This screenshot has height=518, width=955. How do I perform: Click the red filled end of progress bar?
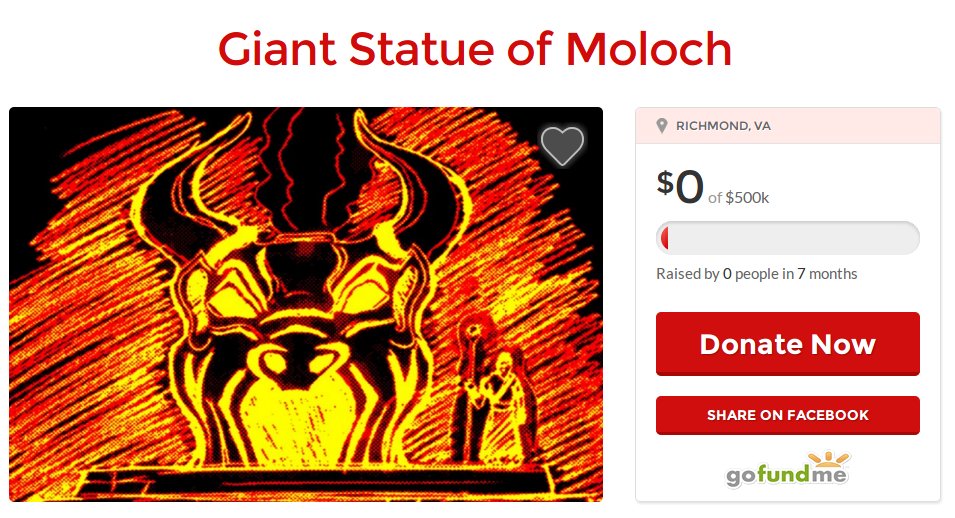pyautogui.click(x=664, y=238)
